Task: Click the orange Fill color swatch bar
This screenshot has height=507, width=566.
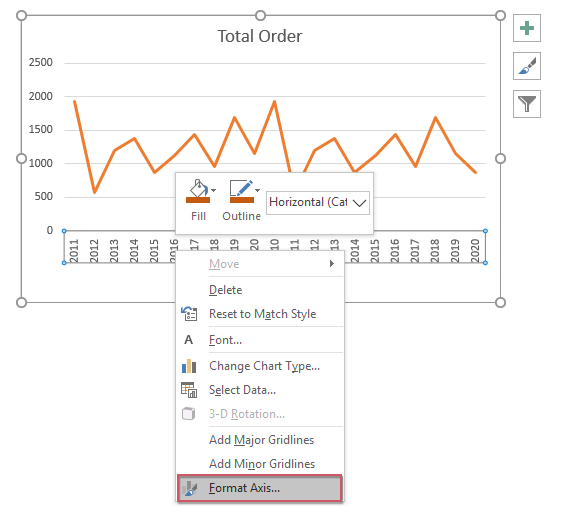Action: pyautogui.click(x=198, y=200)
